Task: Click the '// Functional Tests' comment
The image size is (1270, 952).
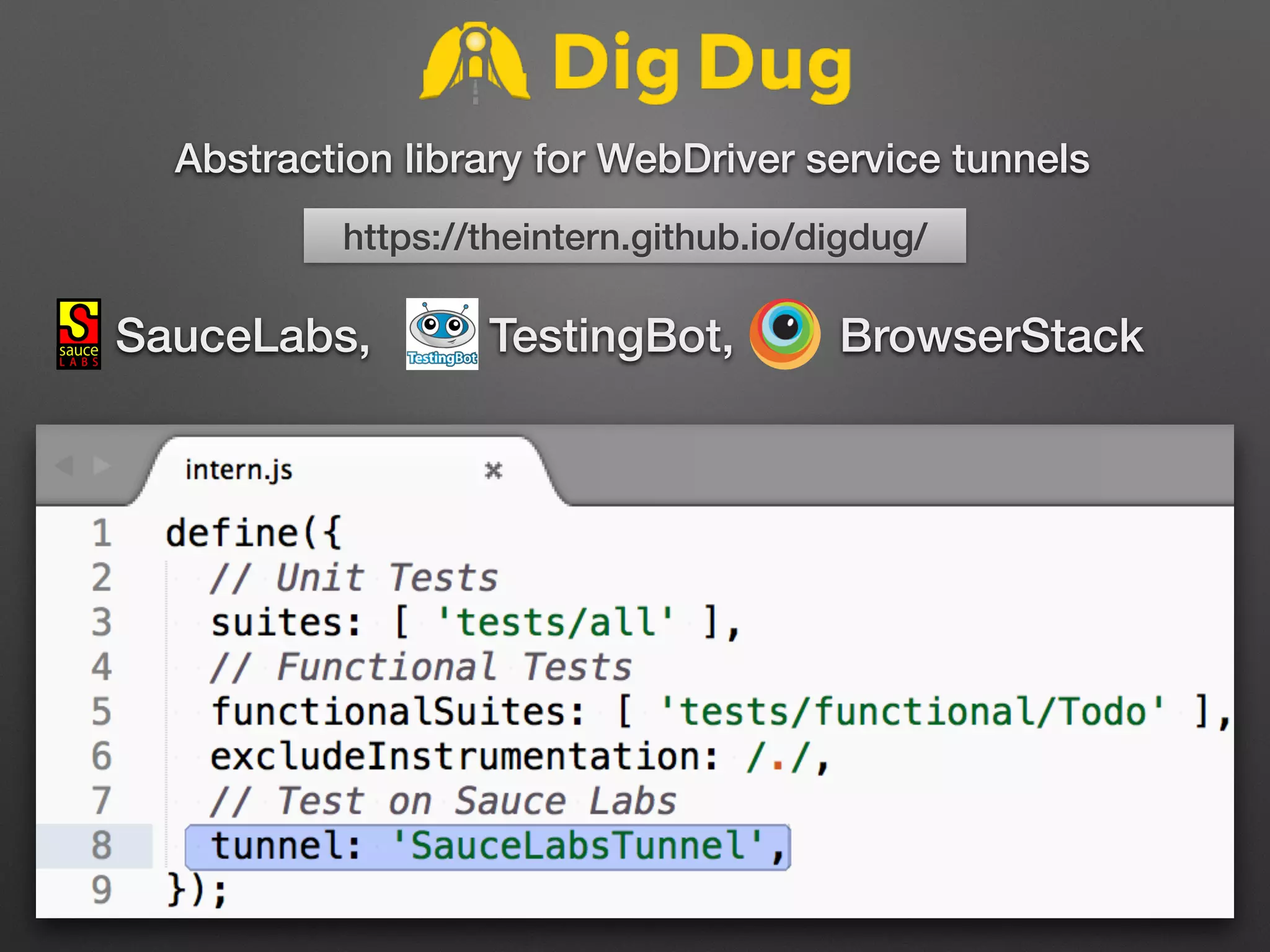Action: [x=420, y=668]
